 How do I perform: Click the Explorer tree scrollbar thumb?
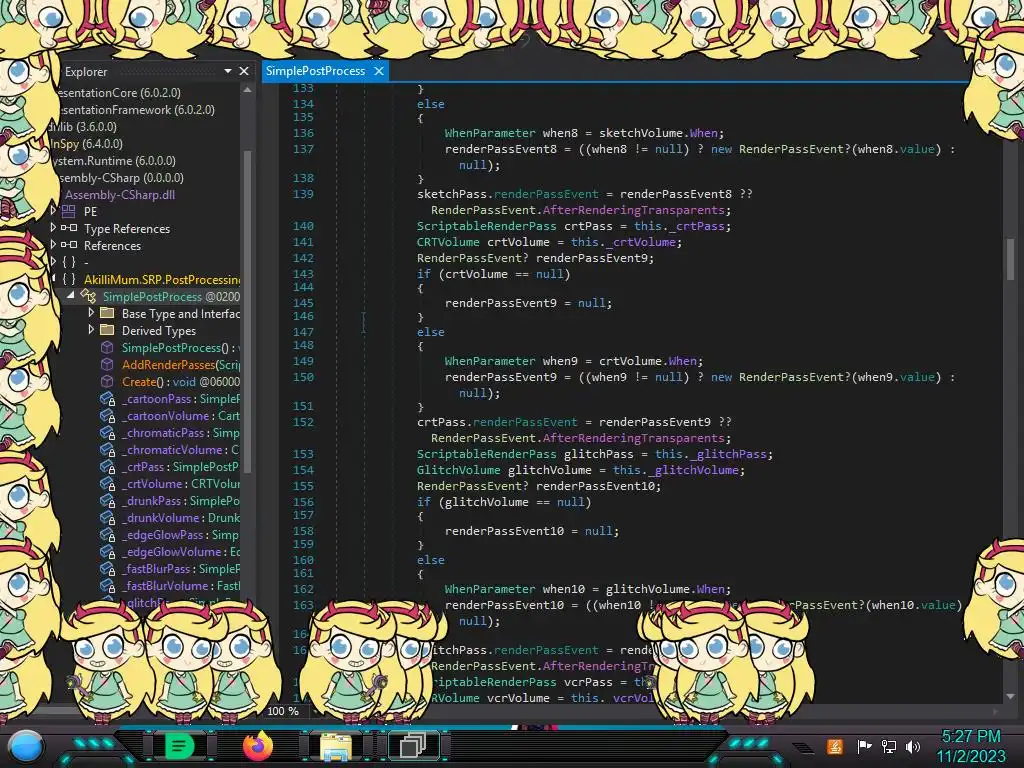tap(248, 312)
